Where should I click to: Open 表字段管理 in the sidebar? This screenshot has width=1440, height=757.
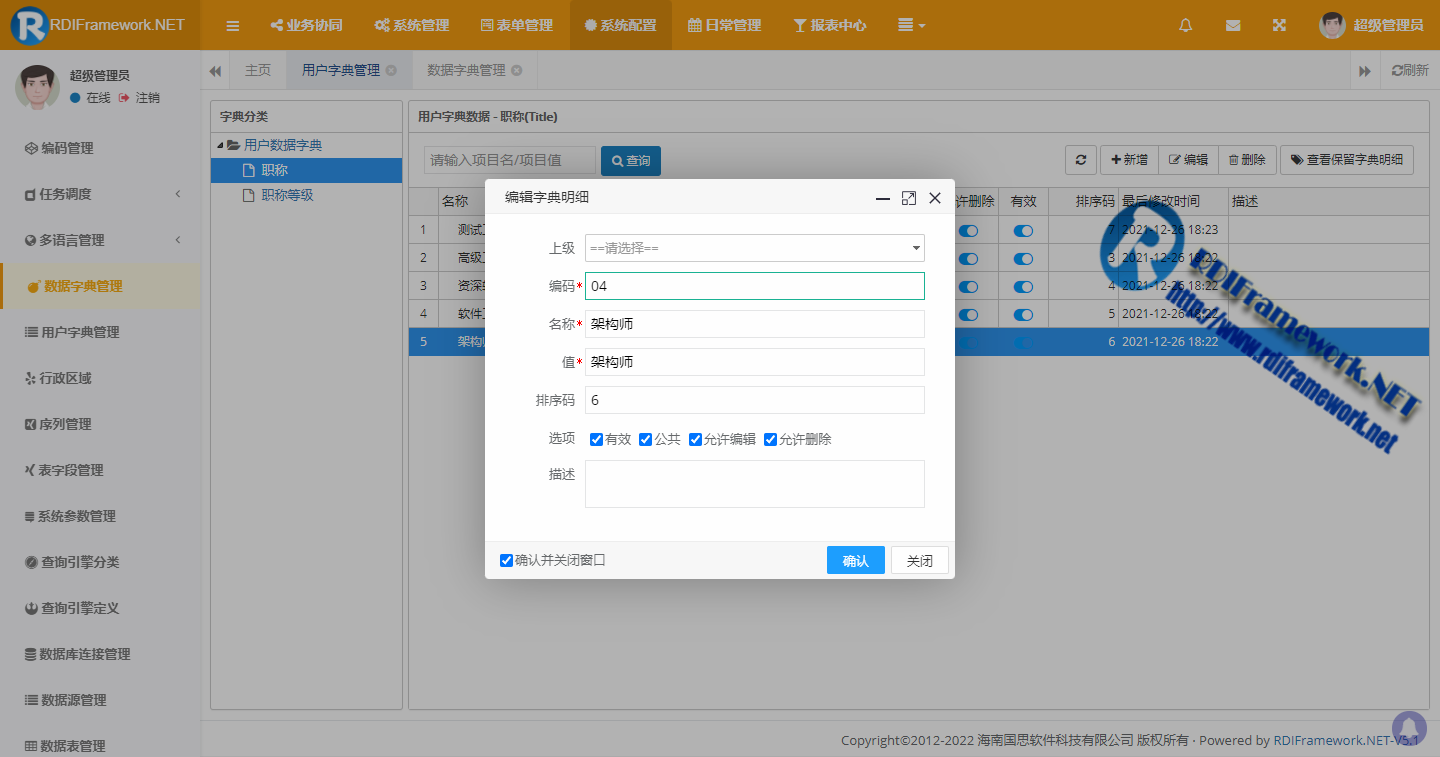pyautogui.click(x=64, y=470)
